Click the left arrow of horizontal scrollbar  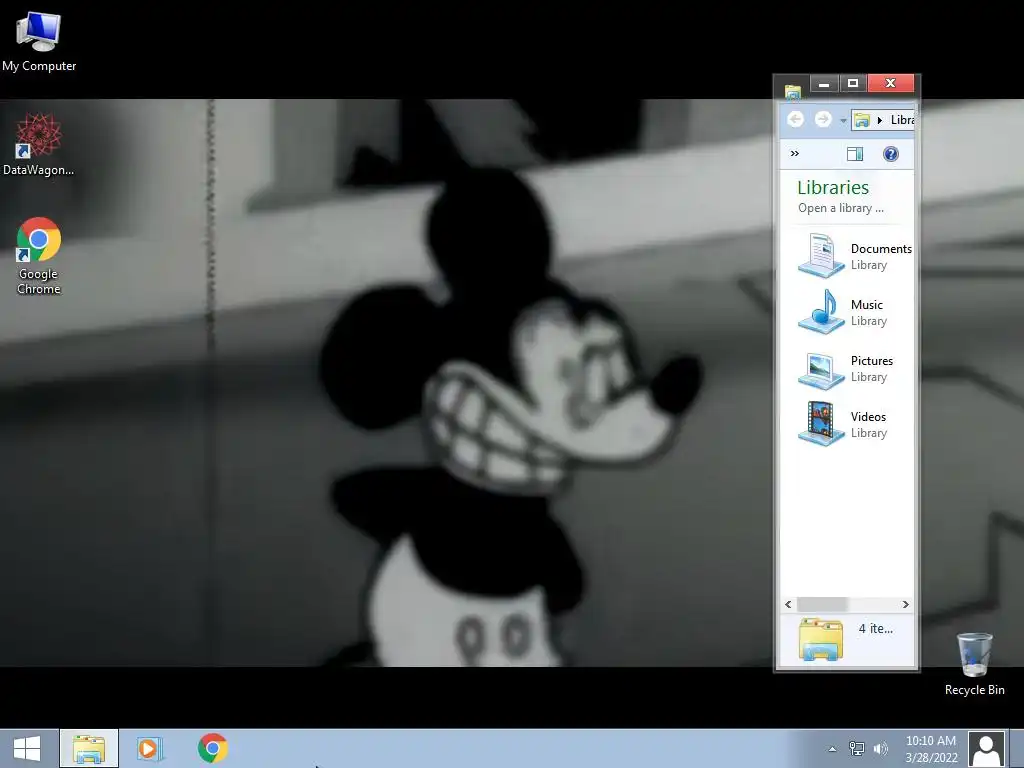(788, 604)
